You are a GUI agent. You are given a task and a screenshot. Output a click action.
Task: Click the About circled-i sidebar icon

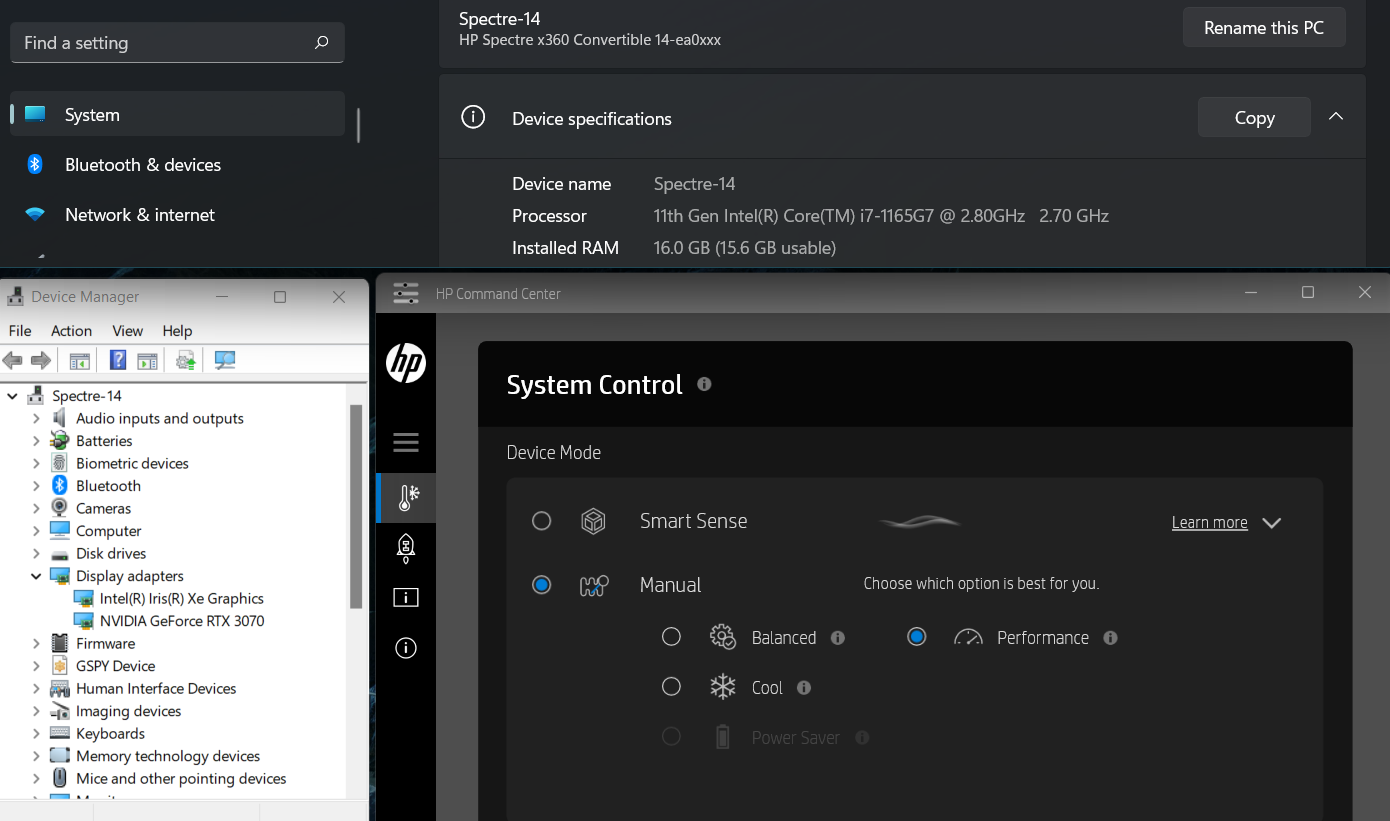point(405,648)
